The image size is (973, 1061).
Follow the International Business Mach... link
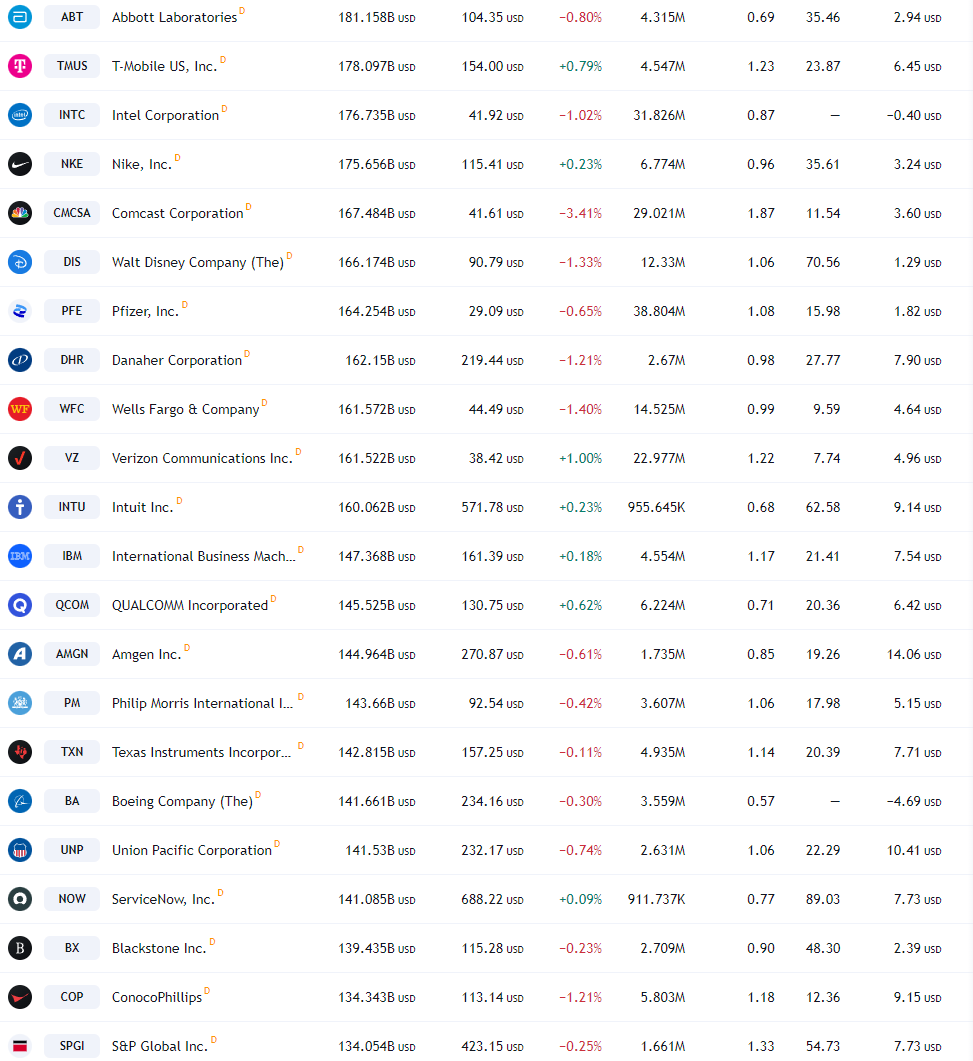tap(204, 556)
